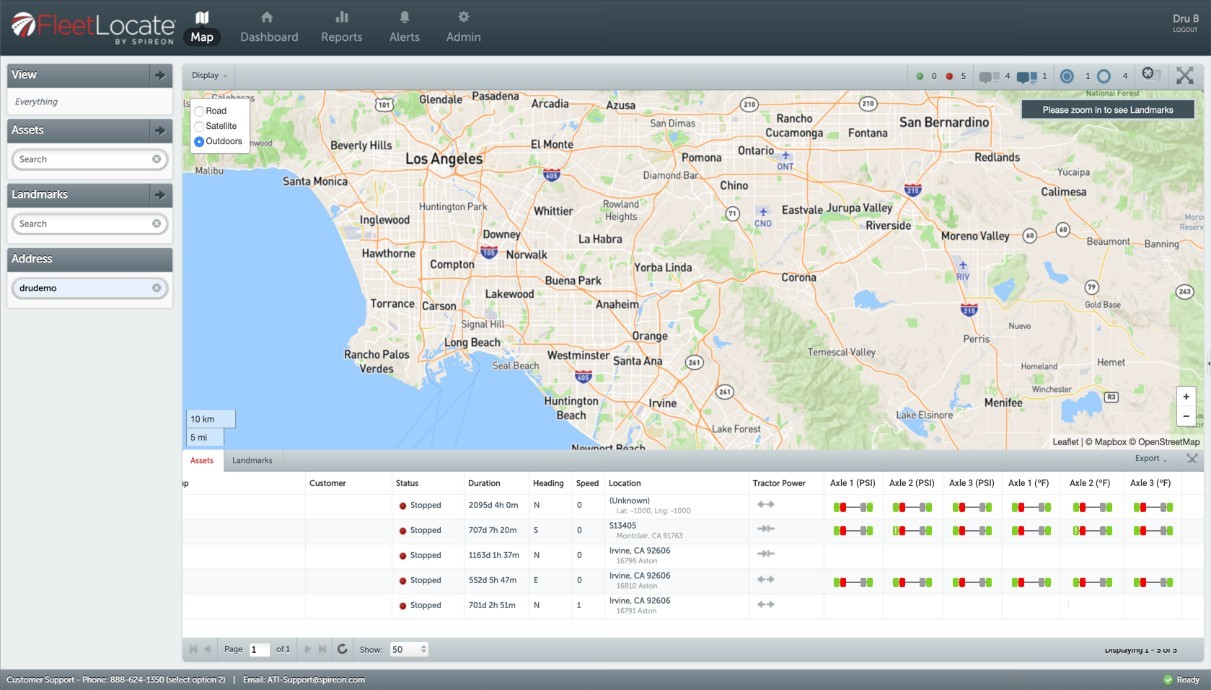Click the map zoom out minus button
This screenshot has height=690, width=1211.
[1185, 416]
